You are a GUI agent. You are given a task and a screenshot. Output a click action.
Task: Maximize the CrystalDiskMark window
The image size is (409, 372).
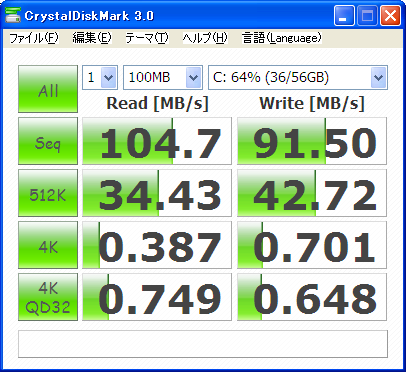[367, 16]
